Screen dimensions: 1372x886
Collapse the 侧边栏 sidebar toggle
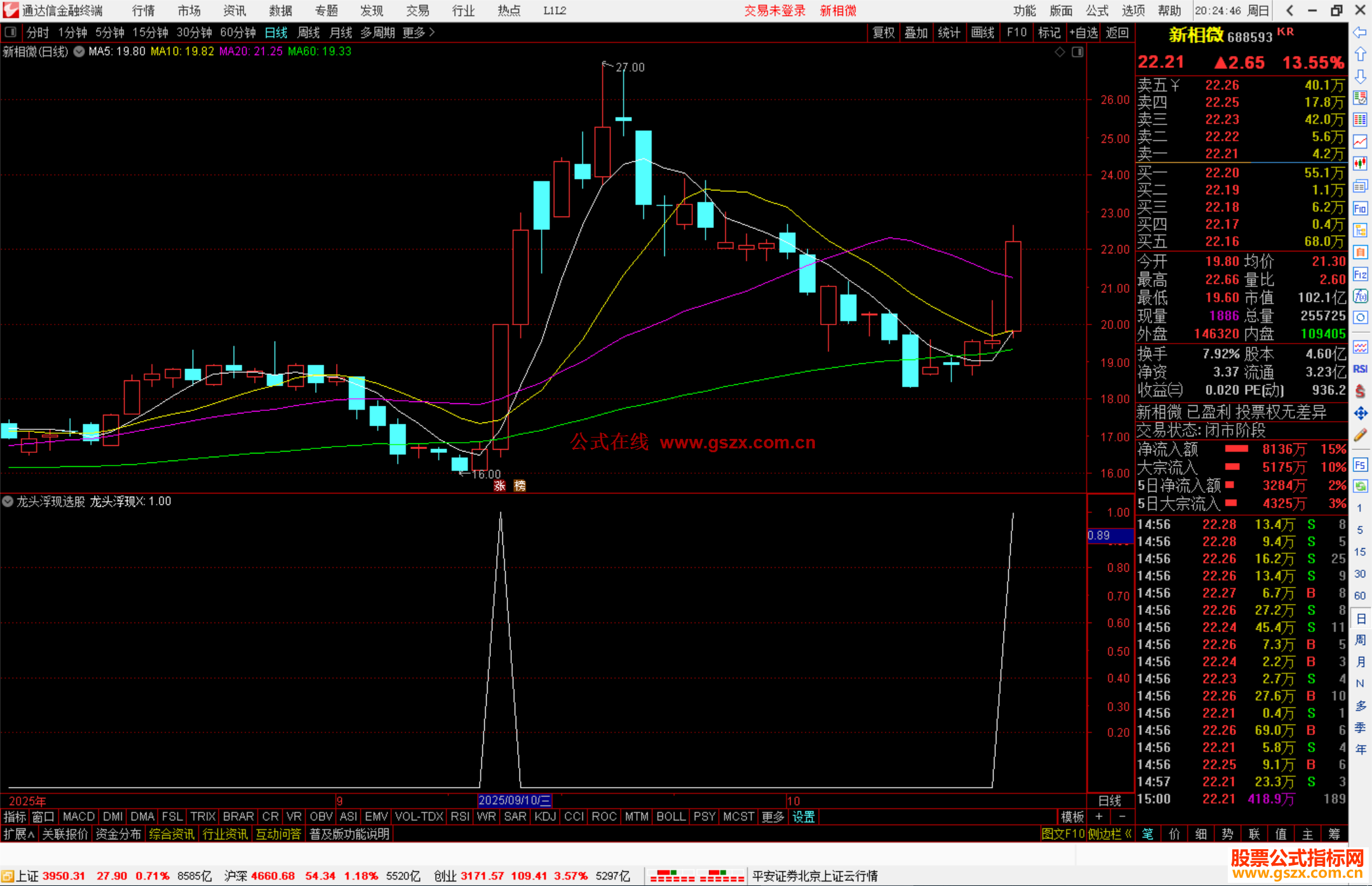click(x=1109, y=834)
